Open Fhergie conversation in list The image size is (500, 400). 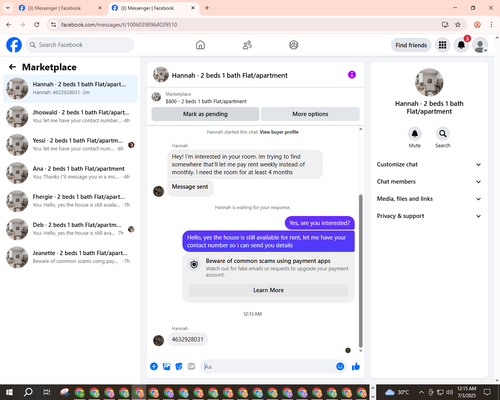tap(70, 201)
